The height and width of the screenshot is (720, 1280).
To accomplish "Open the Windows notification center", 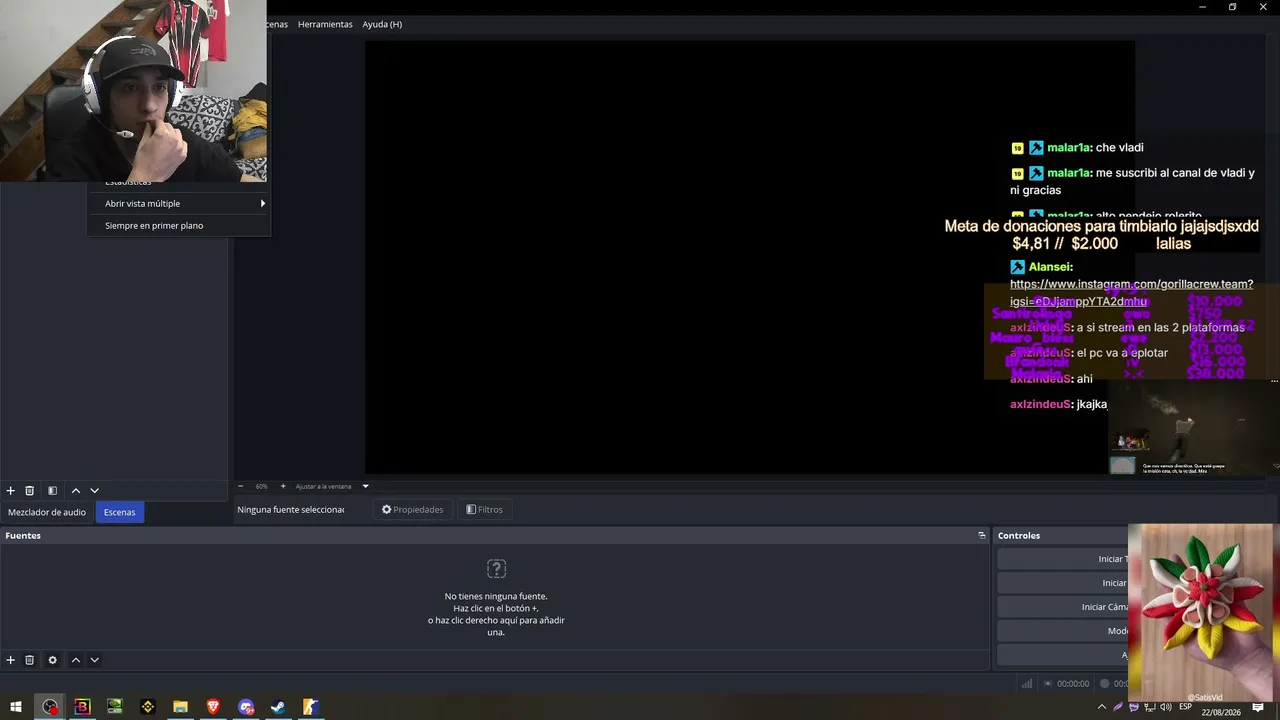I will [x=1258, y=708].
